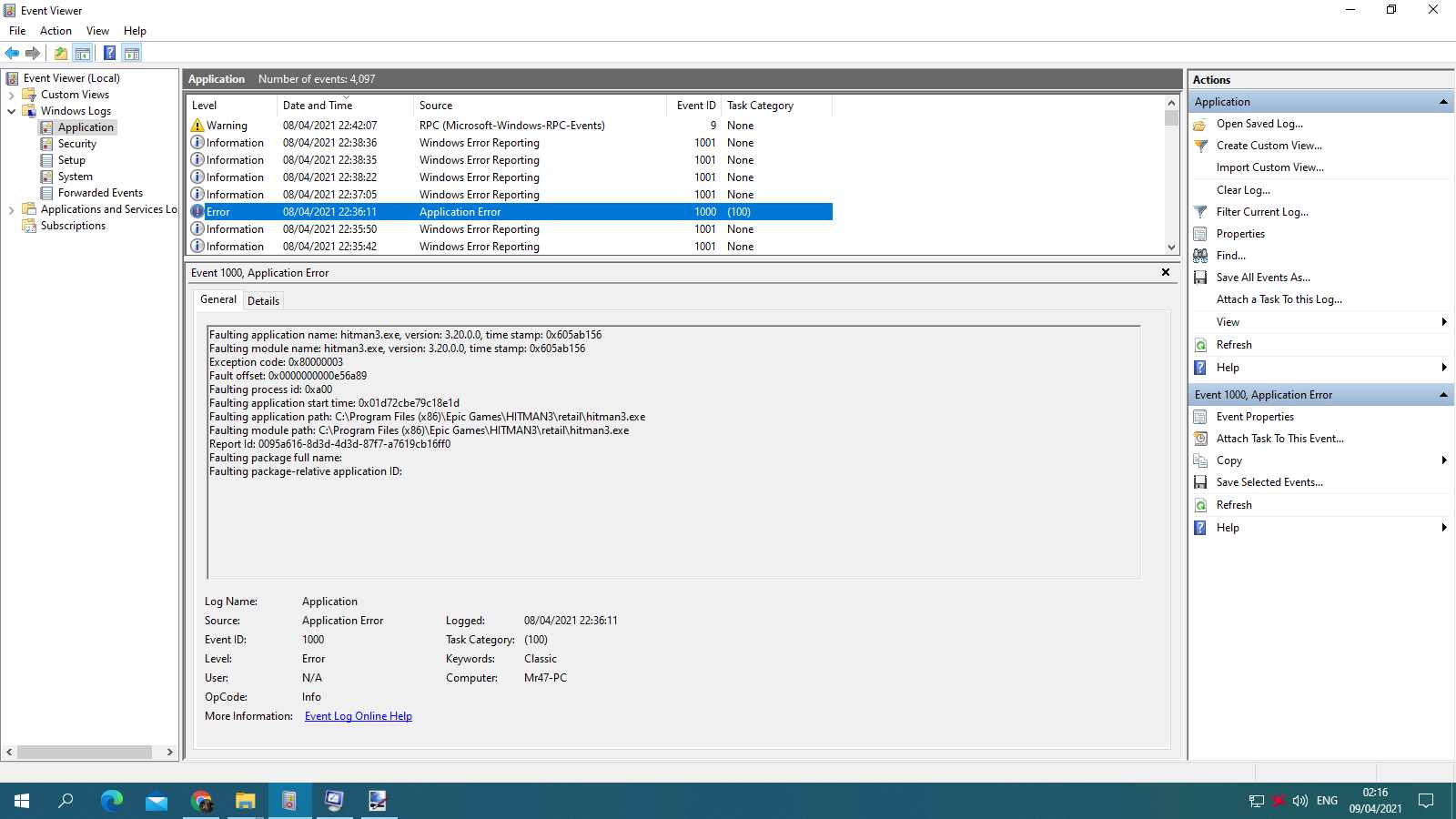Collapse the Windows Logs tree node
Image resolution: width=1456 pixels, height=819 pixels.
[11, 111]
